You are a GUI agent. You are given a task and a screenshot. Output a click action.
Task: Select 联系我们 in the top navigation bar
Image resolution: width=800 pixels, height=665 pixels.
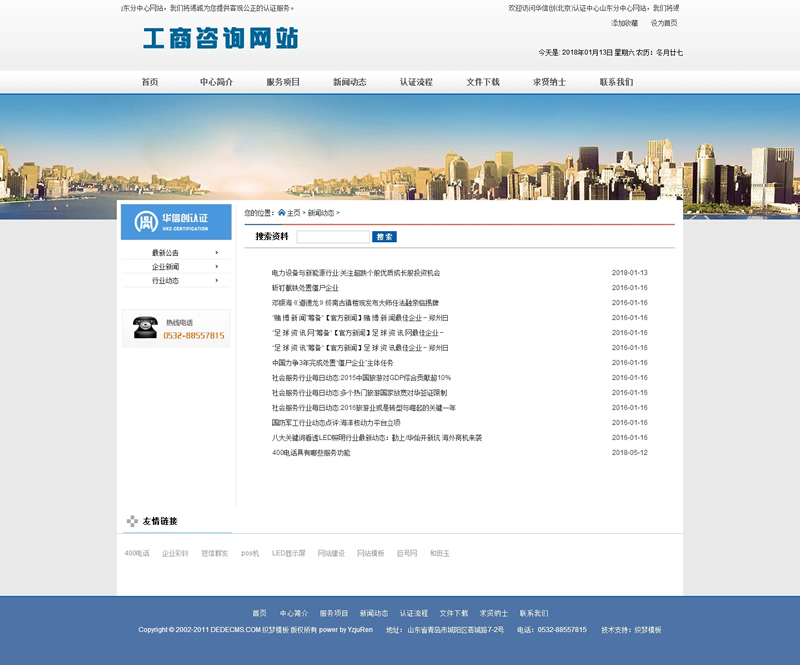point(616,82)
